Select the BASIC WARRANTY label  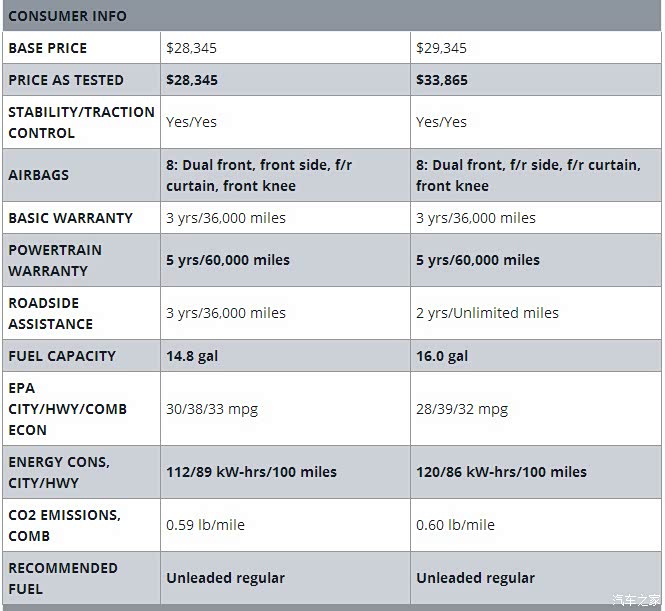70,218
